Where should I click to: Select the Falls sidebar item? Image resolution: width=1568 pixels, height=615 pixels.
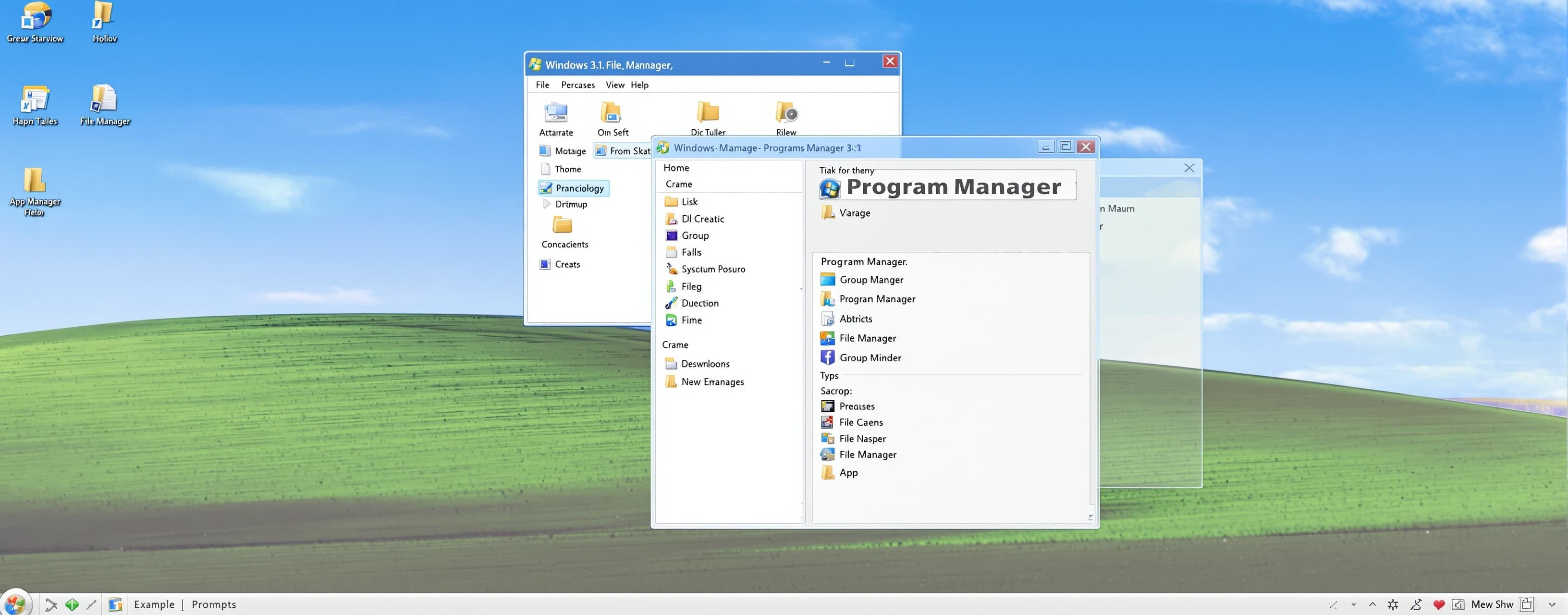pos(683,252)
